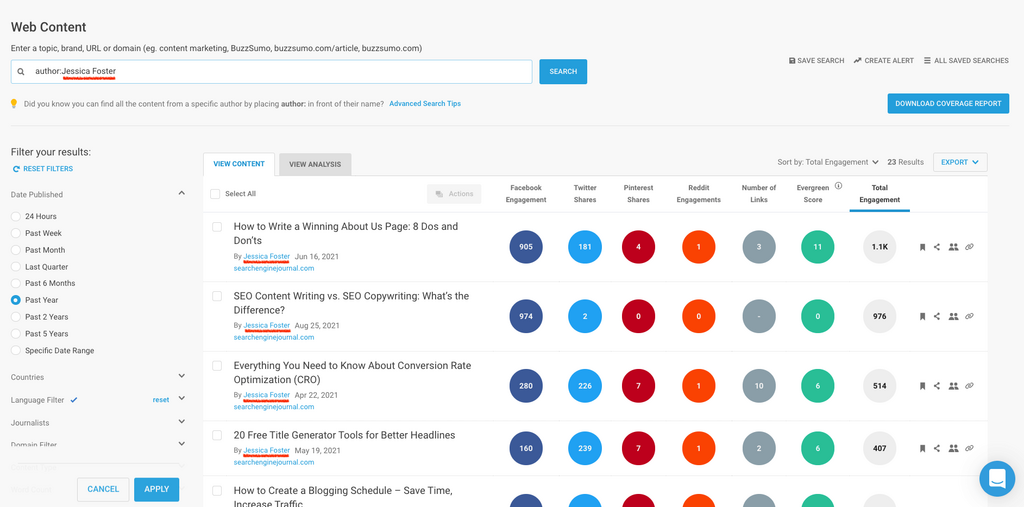1024x507 pixels.
Task: Click the Download Coverage Report button
Action: (948, 104)
